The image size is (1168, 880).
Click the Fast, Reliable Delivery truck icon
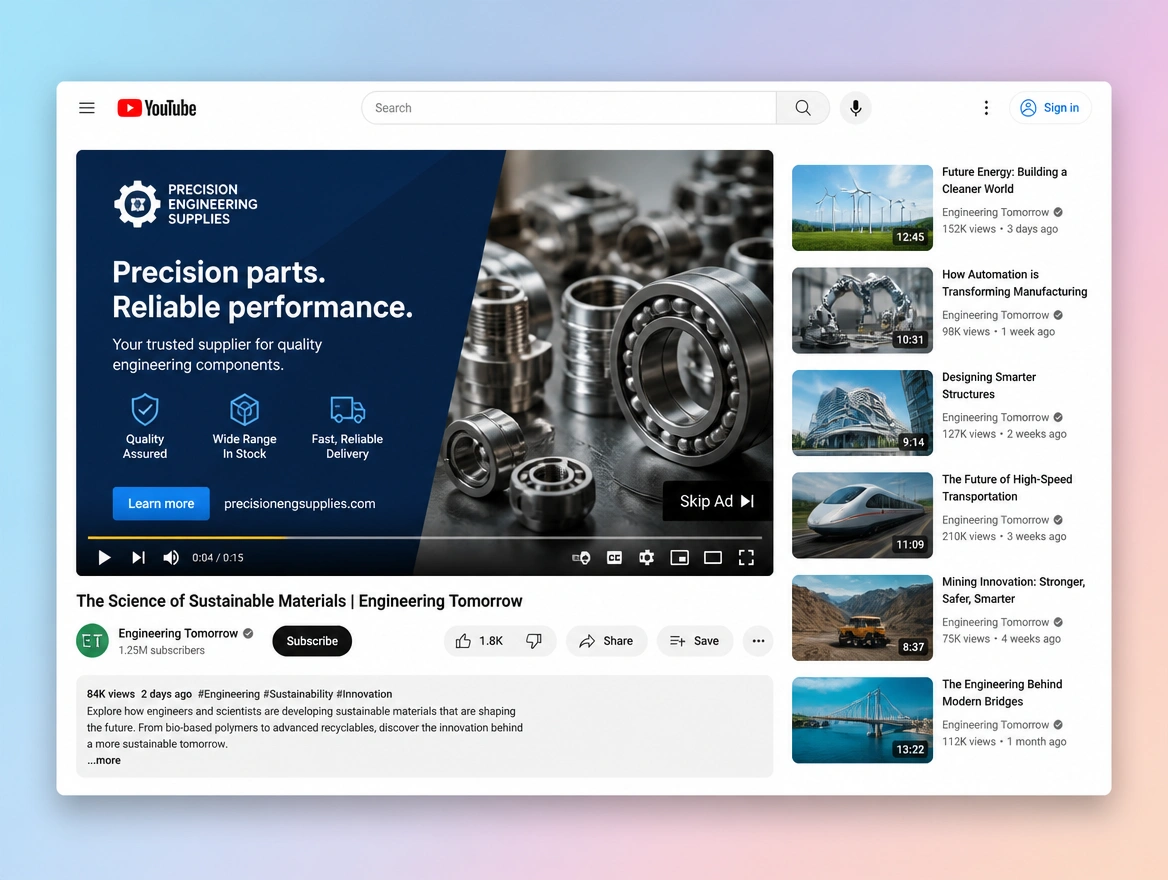click(347, 409)
